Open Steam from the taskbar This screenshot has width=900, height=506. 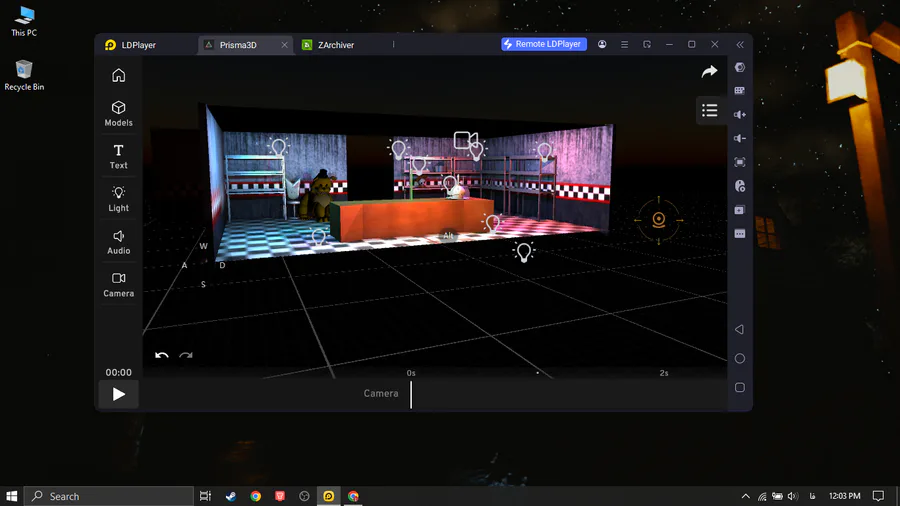coord(231,496)
